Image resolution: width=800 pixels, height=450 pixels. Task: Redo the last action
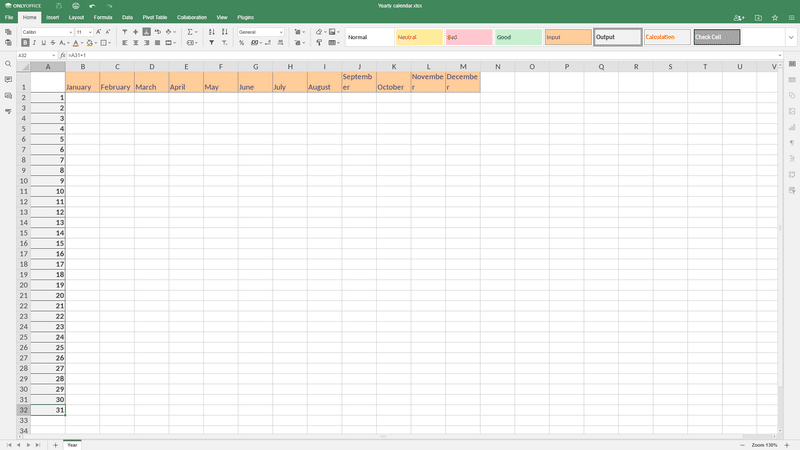coord(109,6)
